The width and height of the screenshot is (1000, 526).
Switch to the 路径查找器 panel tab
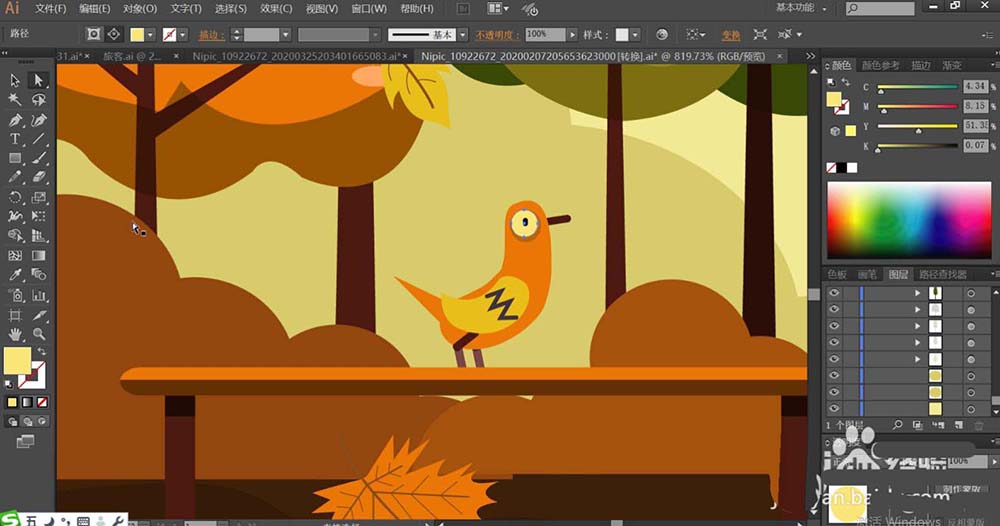point(943,274)
